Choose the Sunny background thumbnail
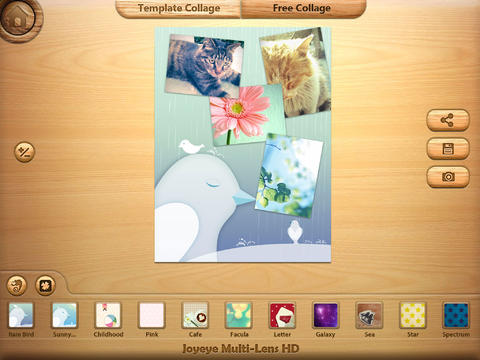Screen dimensions: 480x360 point(64,315)
